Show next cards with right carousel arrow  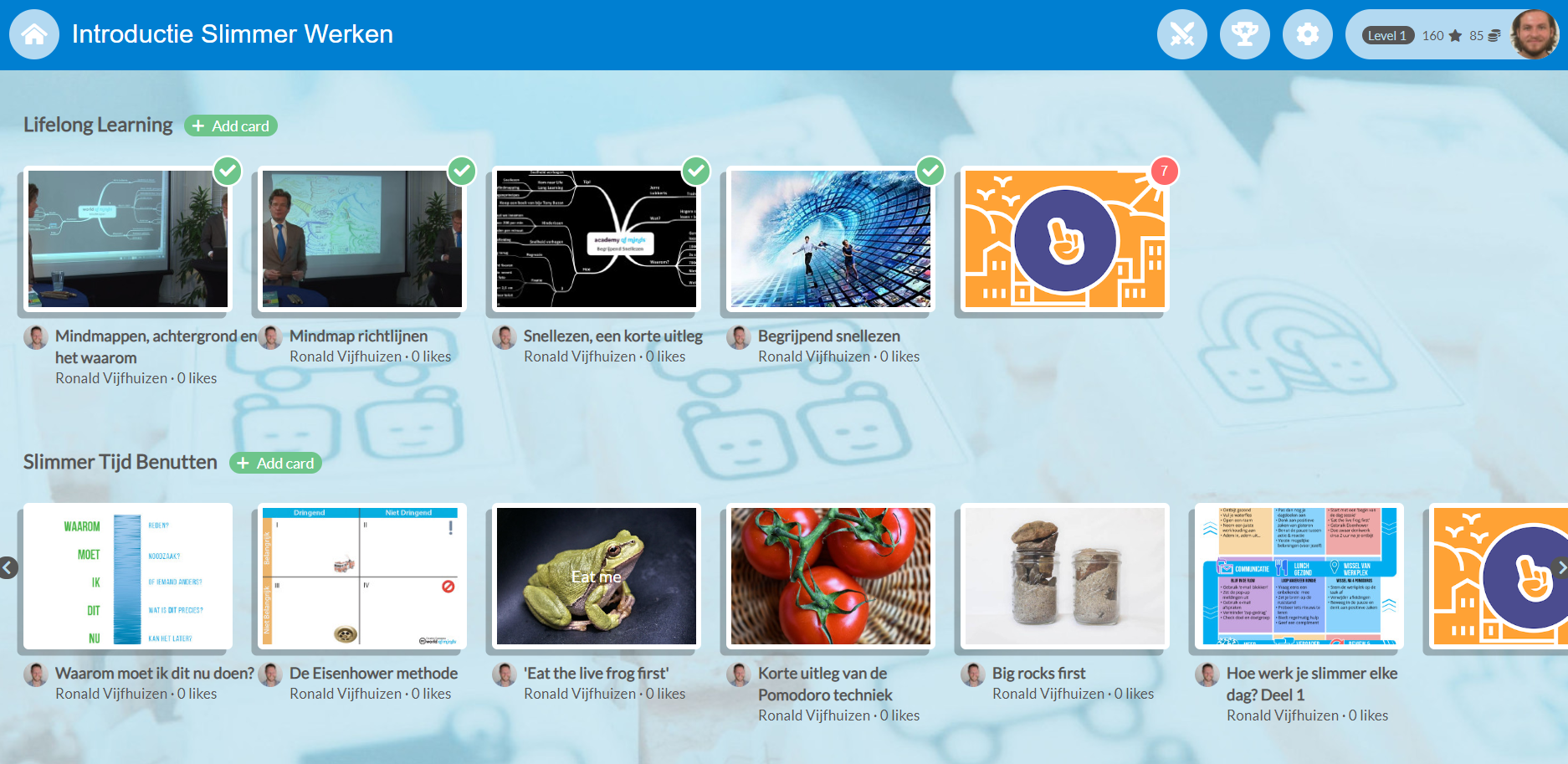coord(1560,567)
